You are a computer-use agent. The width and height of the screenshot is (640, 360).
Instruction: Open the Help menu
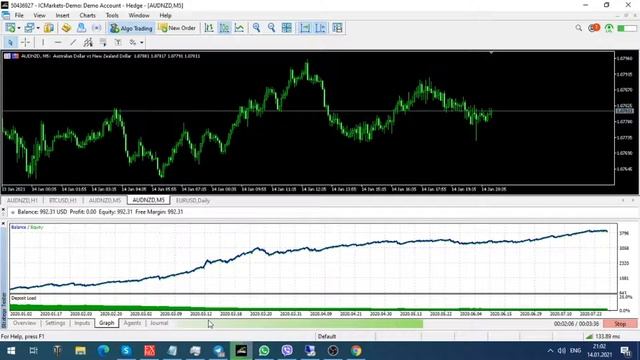click(165, 16)
